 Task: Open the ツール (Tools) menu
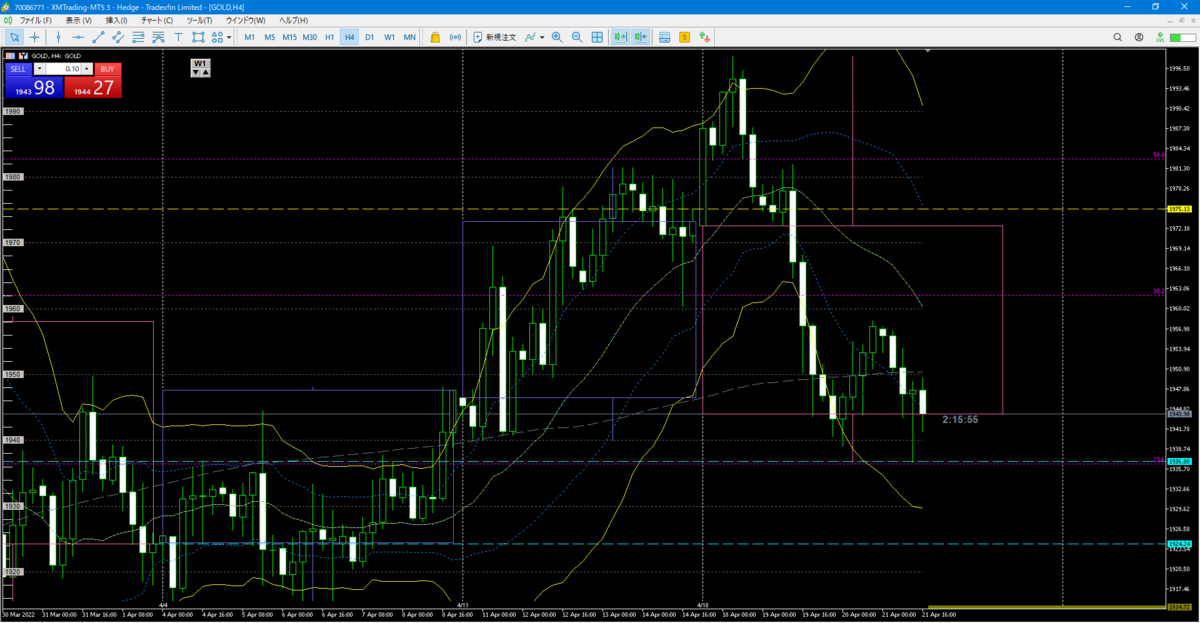tap(199, 20)
